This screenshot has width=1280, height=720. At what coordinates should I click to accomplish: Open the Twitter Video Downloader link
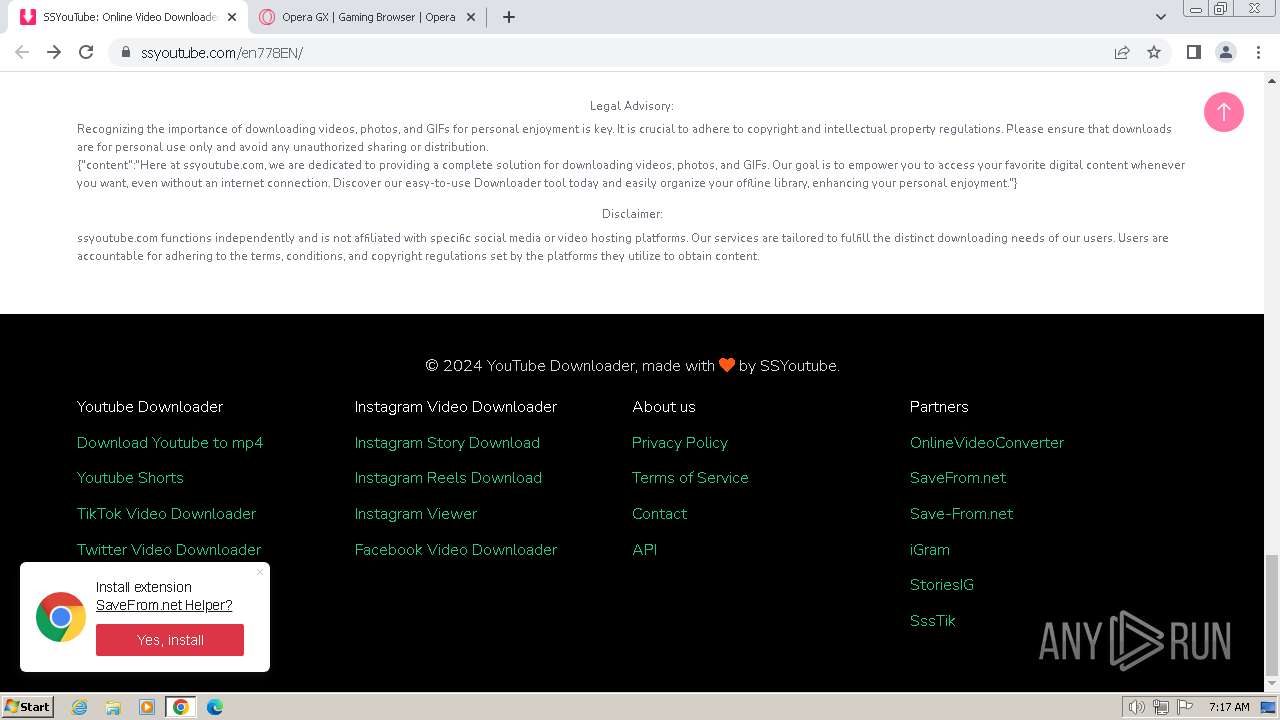tap(169, 550)
